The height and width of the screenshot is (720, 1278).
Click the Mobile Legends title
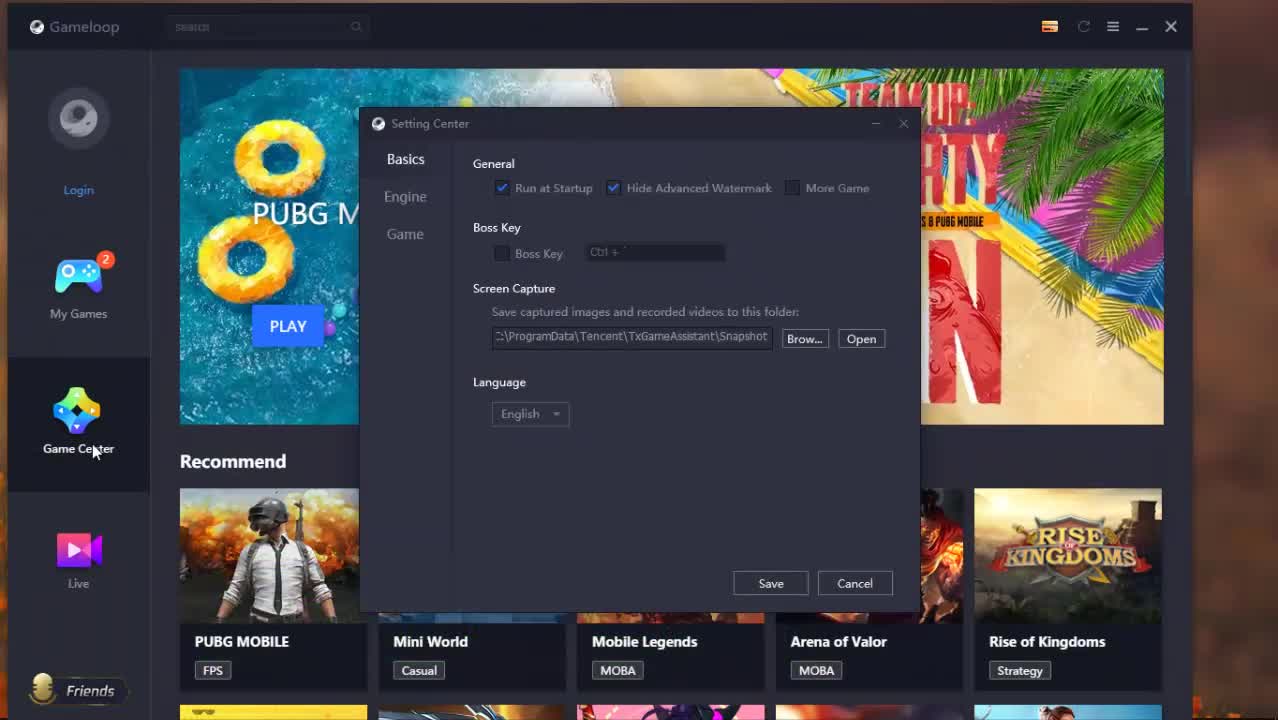(644, 642)
